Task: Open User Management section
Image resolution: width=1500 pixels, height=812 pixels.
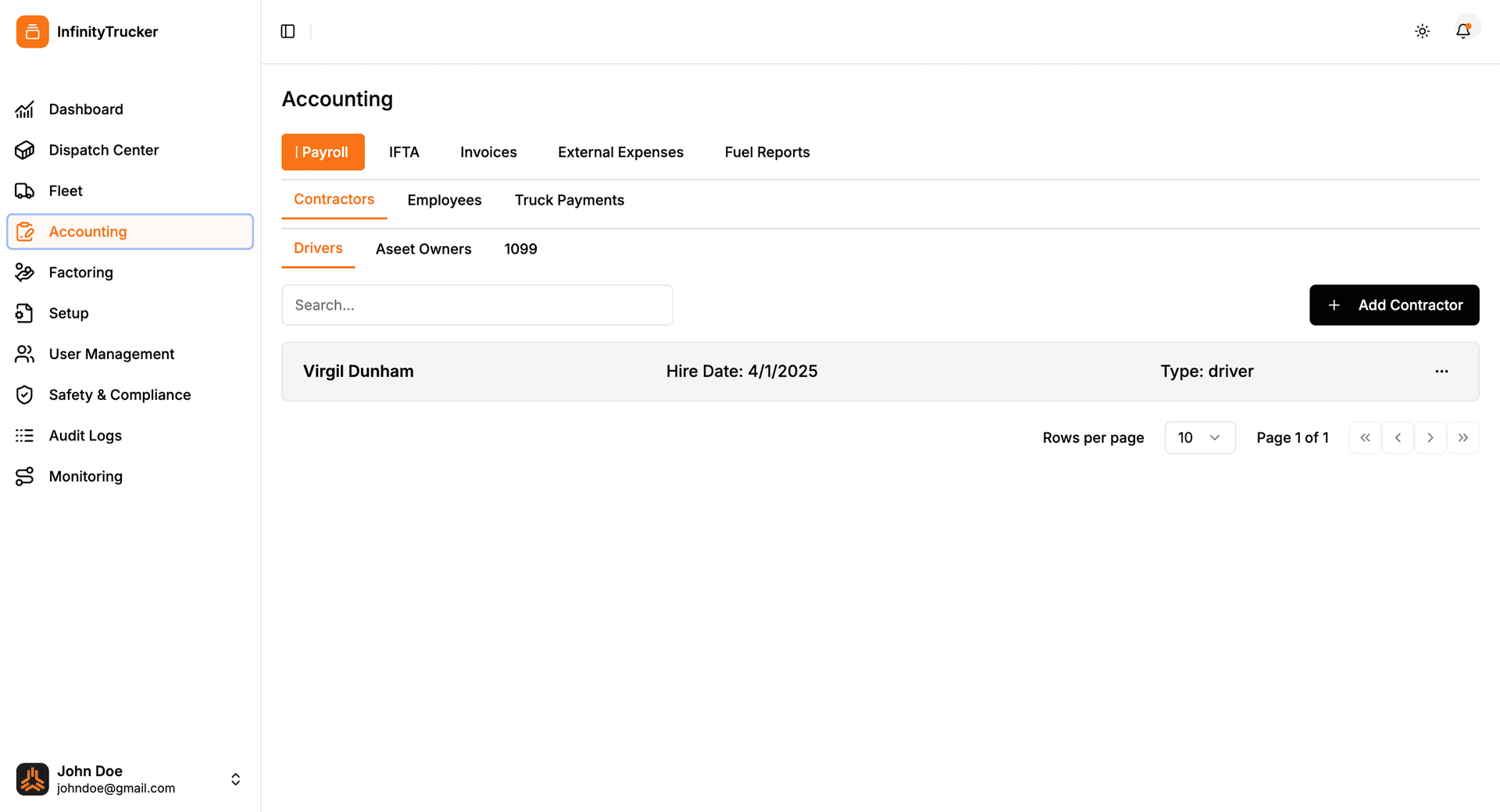Action: click(x=111, y=354)
